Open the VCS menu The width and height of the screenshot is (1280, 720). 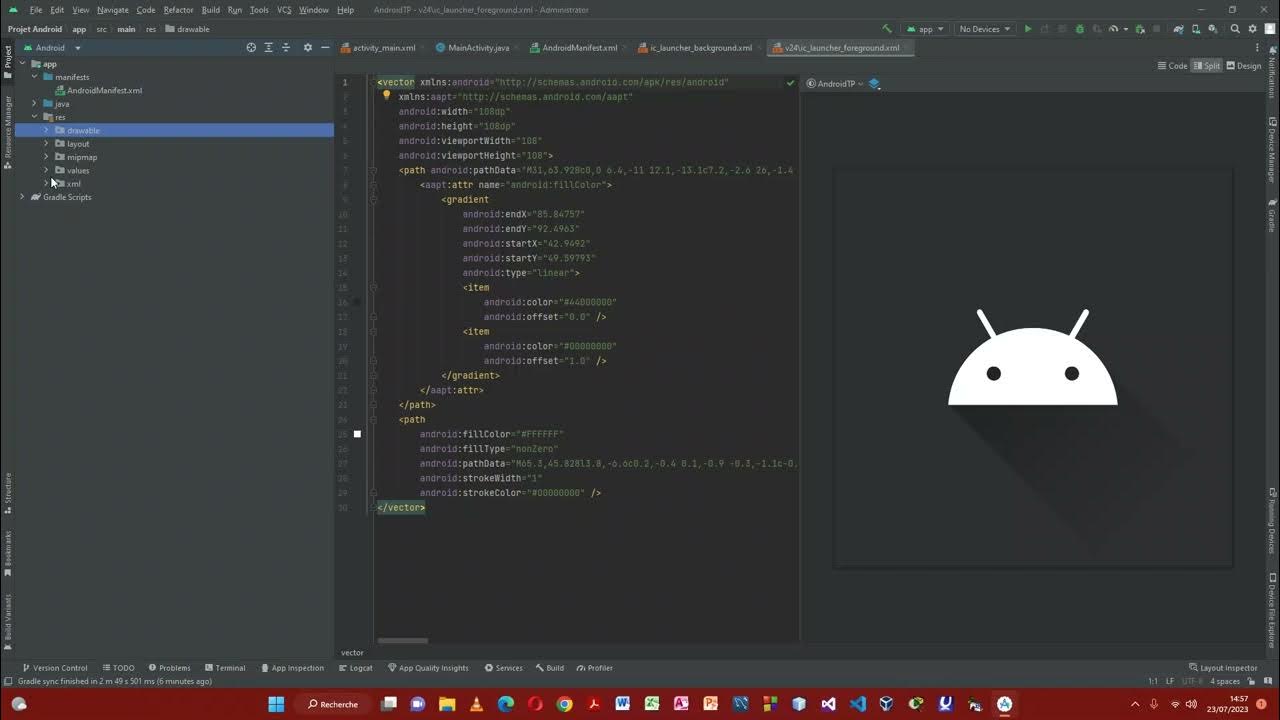click(284, 10)
